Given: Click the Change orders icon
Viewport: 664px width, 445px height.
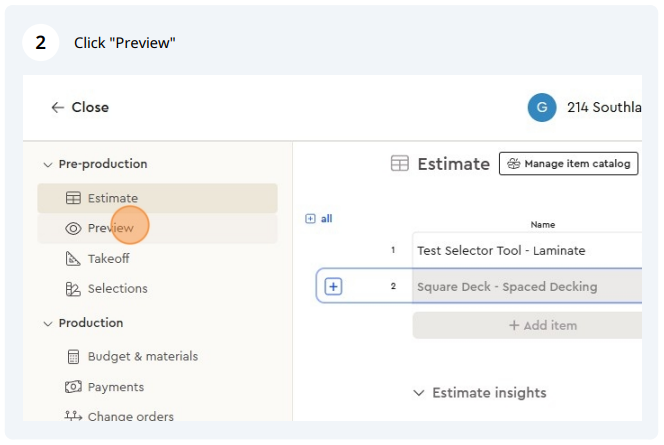Looking at the screenshot, I should (73, 416).
